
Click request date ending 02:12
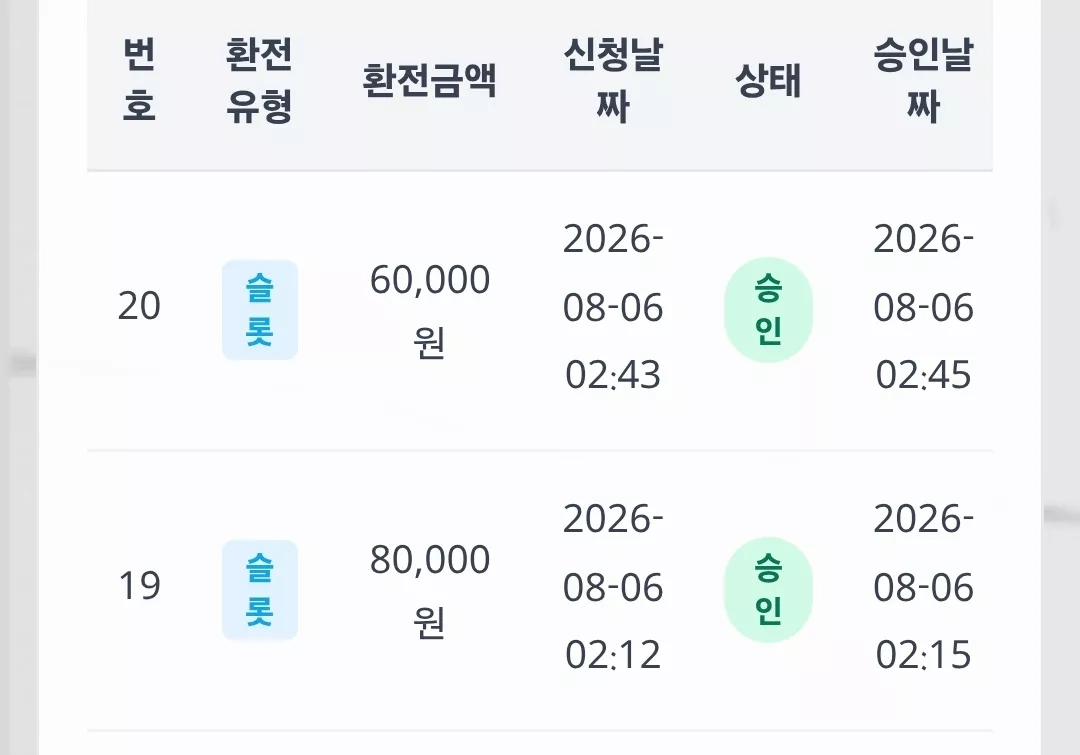pyautogui.click(x=613, y=586)
